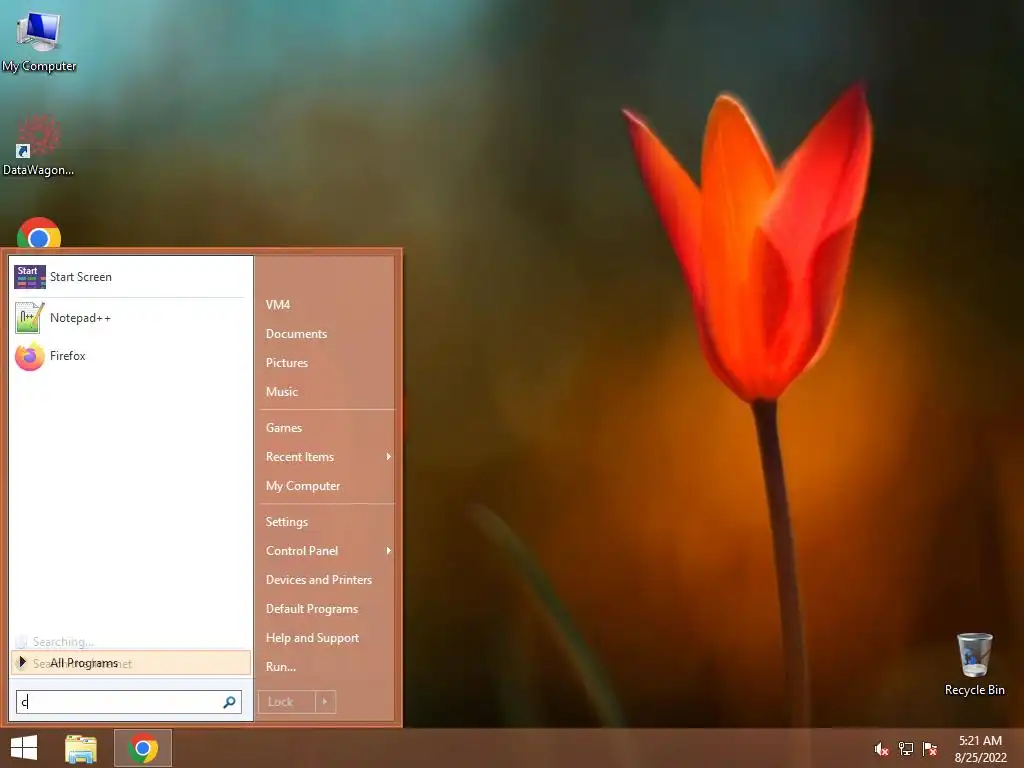Click the Start Screen label text

tap(81, 277)
